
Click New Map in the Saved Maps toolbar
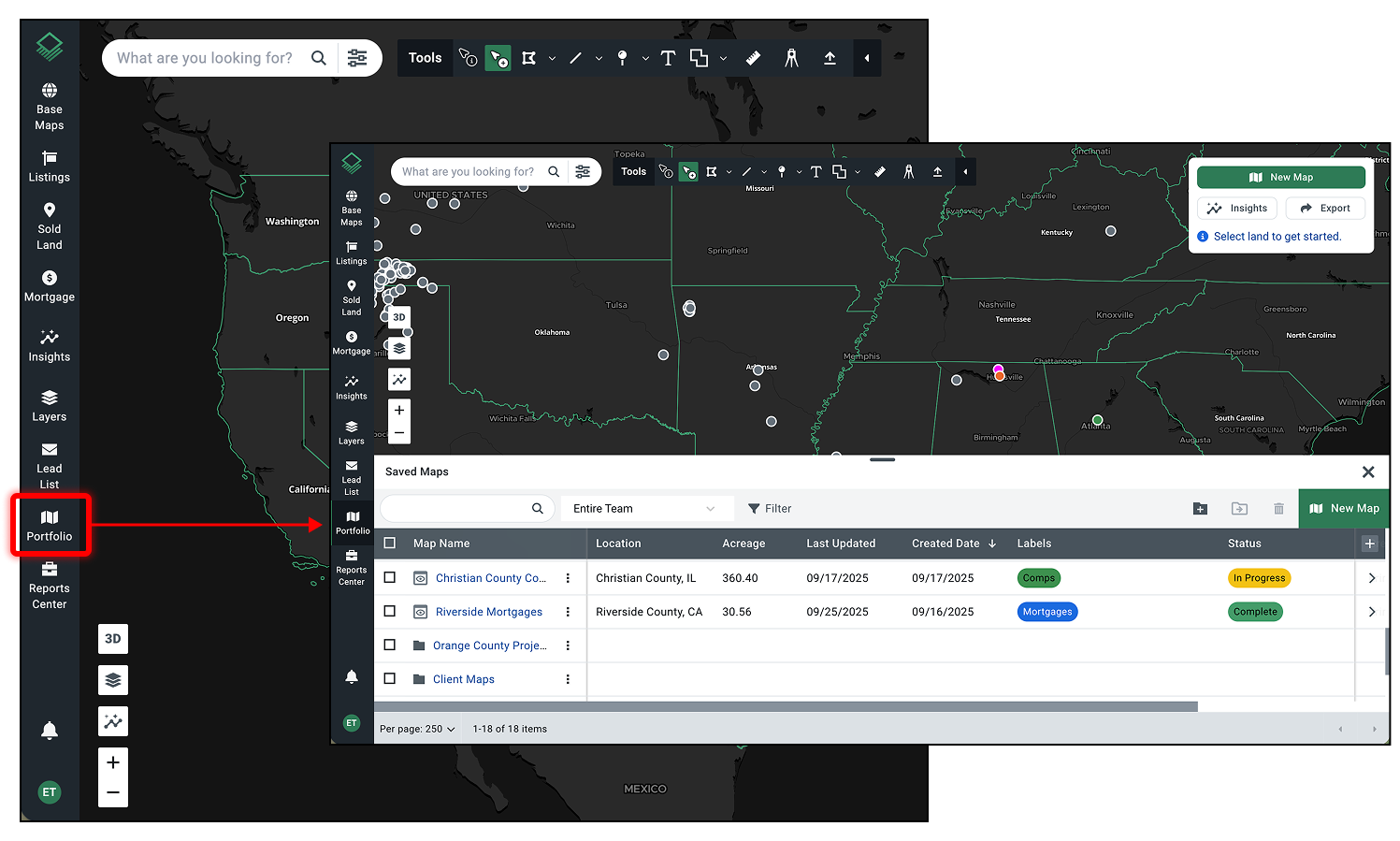pyautogui.click(x=1344, y=509)
